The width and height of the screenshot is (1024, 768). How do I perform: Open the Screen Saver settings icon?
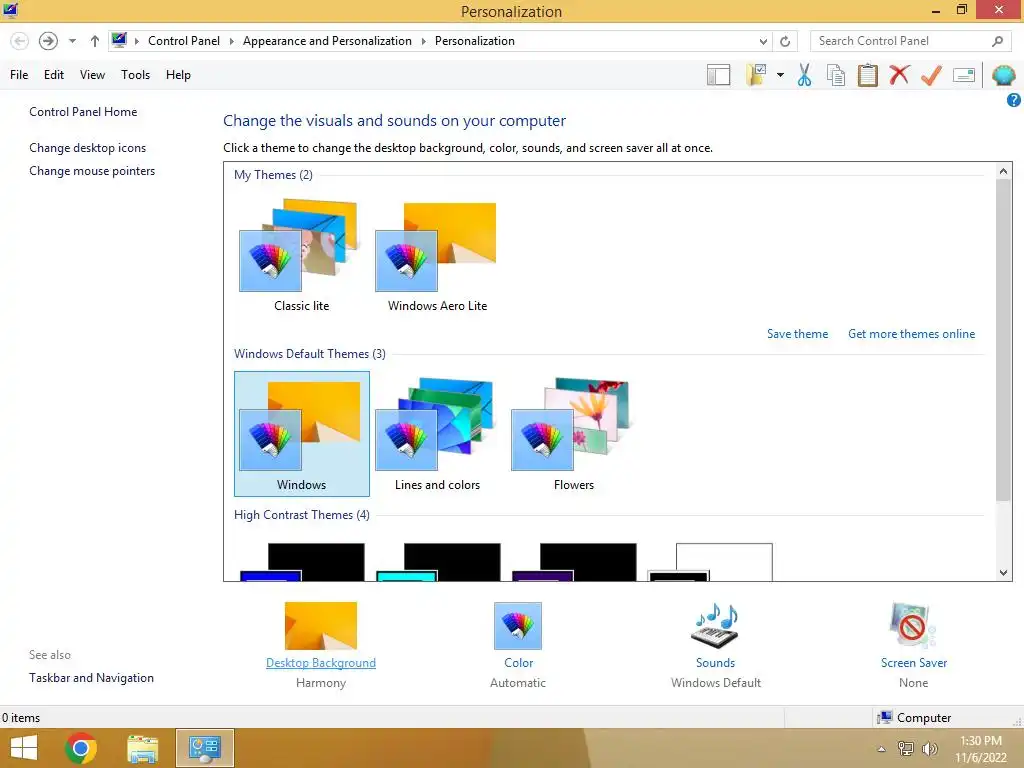tap(913, 626)
